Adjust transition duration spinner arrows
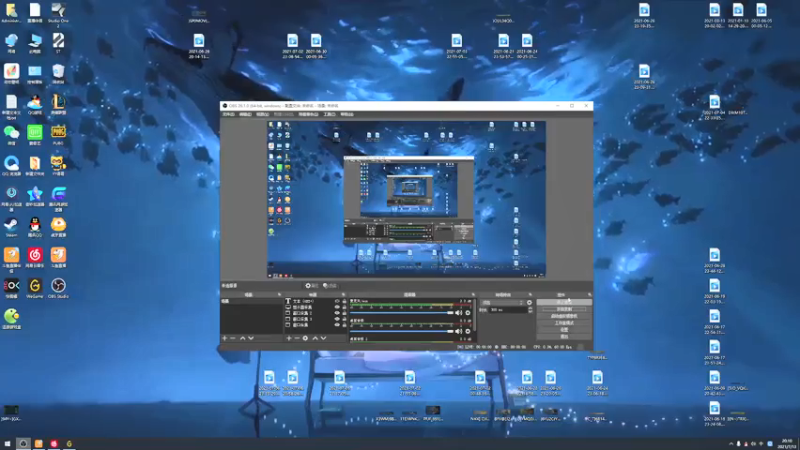This screenshot has height=450, width=800. coord(530,310)
